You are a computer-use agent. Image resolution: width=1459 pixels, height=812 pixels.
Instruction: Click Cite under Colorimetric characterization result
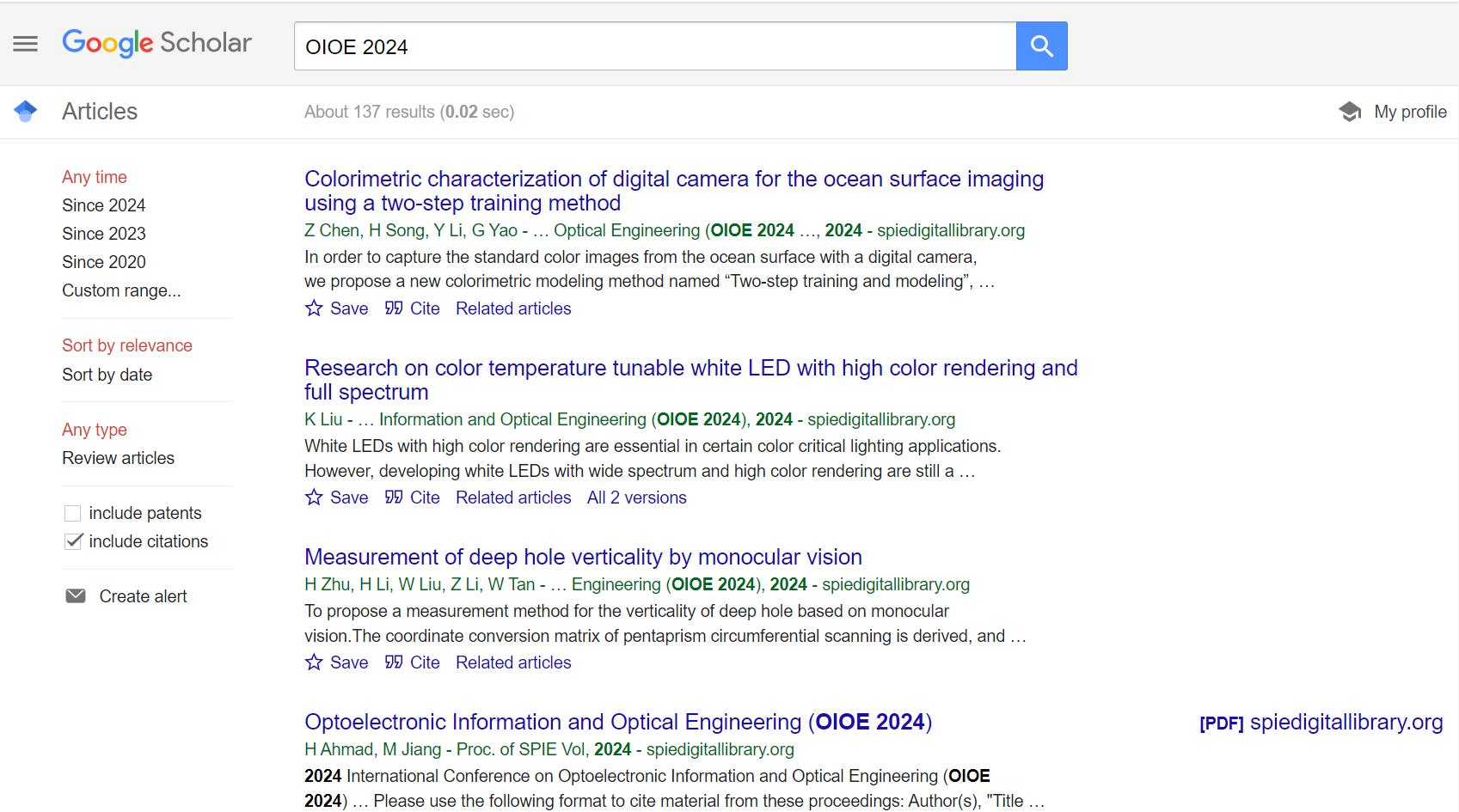pos(425,308)
